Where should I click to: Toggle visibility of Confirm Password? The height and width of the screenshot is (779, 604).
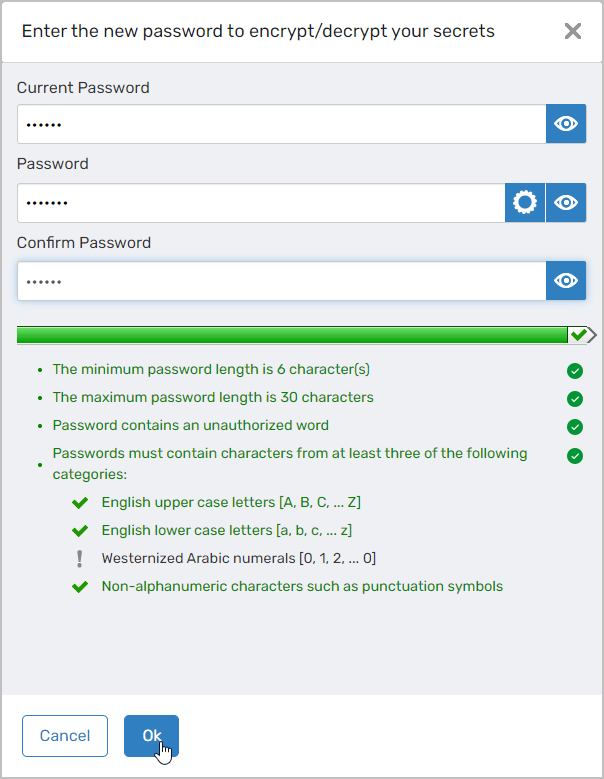(566, 281)
